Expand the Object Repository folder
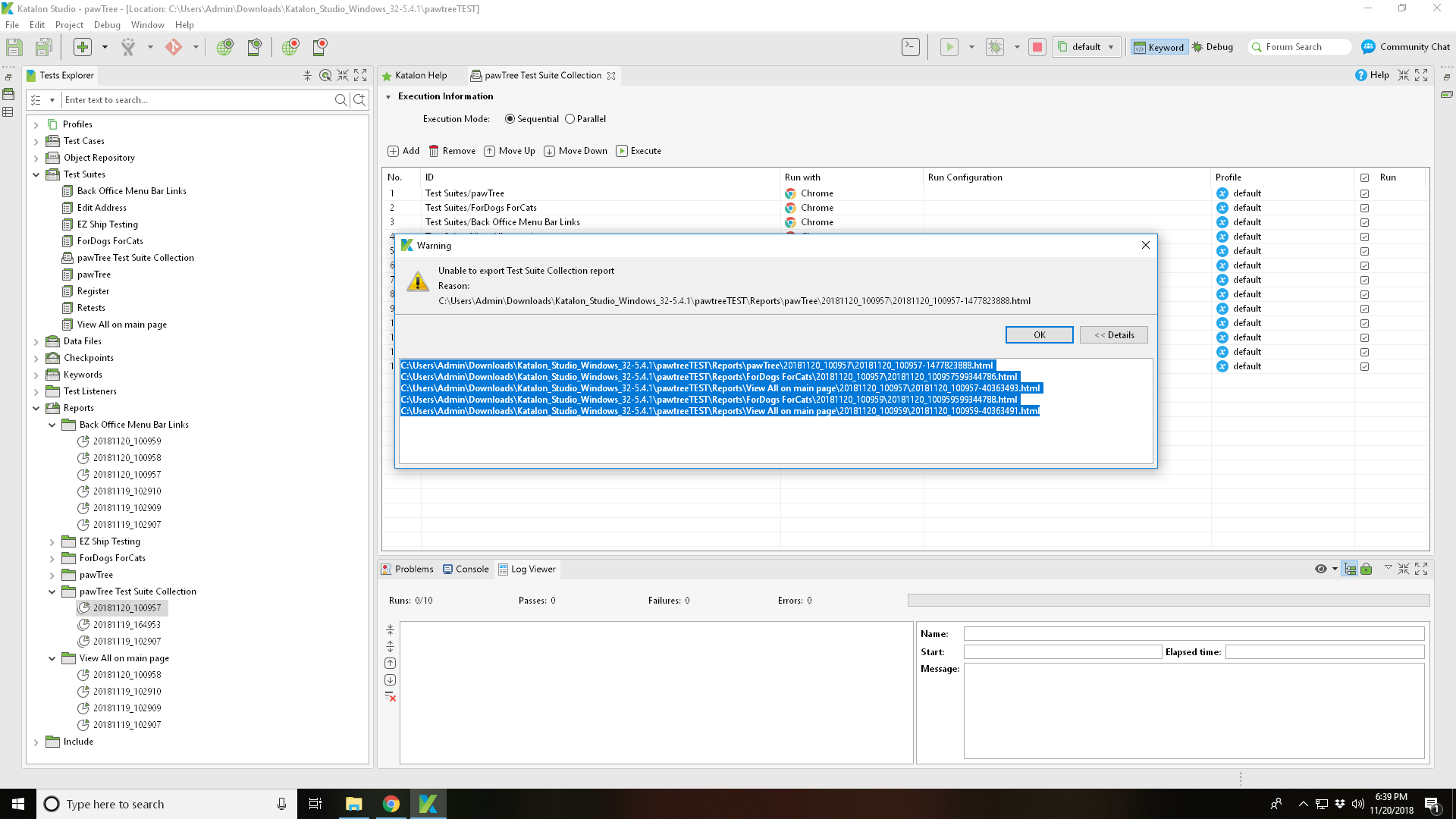The width and height of the screenshot is (1456, 819). click(x=36, y=158)
